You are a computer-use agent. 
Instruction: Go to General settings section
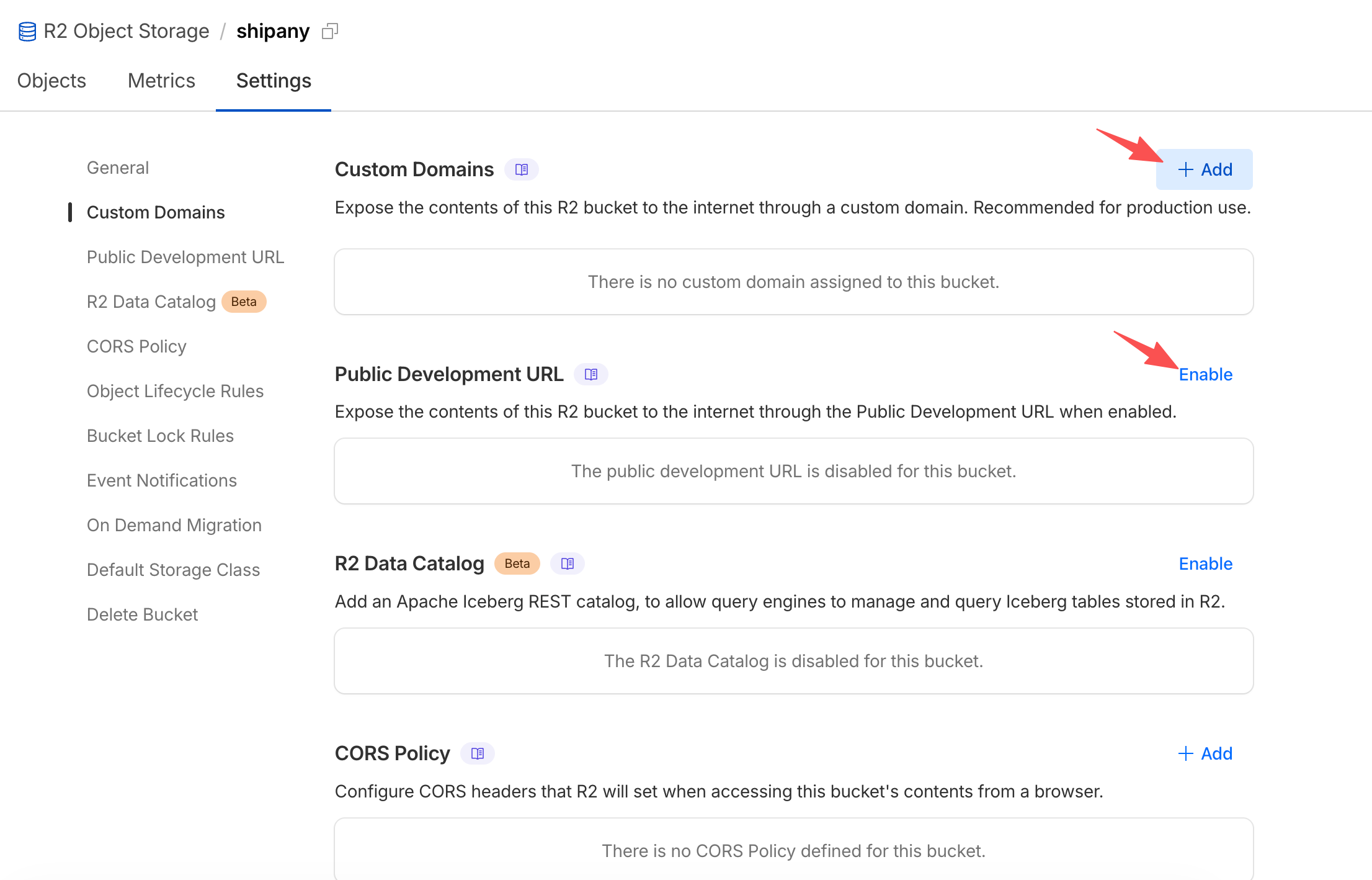click(x=118, y=168)
